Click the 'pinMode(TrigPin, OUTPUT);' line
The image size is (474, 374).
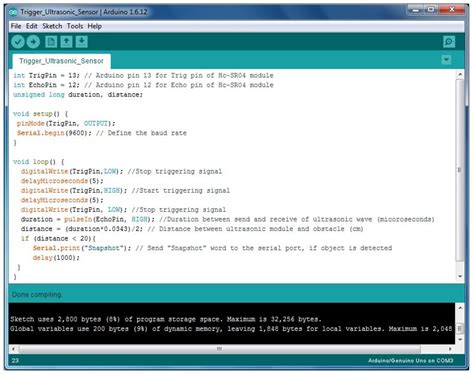66,123
